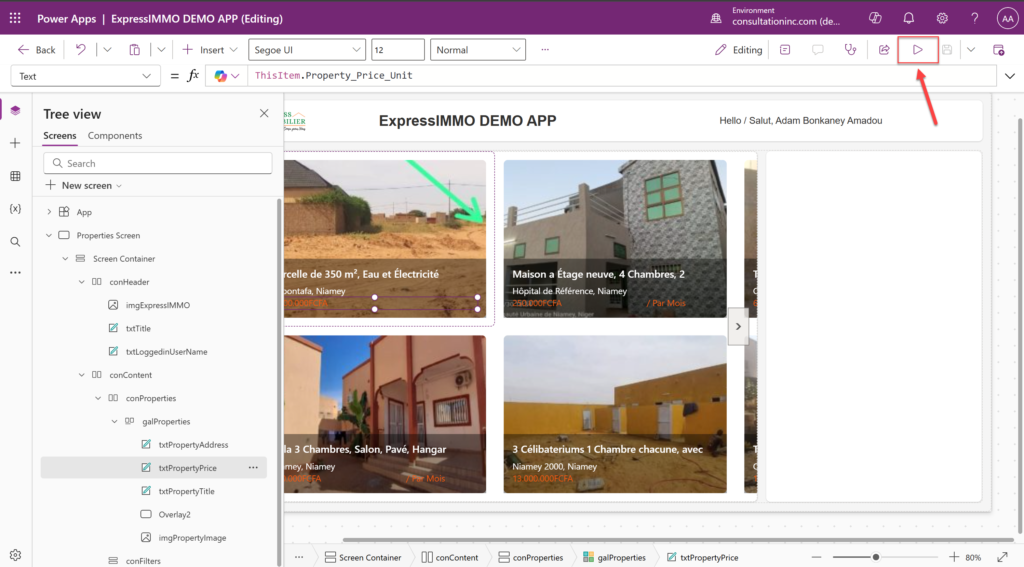Open the Data table icon in sidebar

(x=15, y=176)
